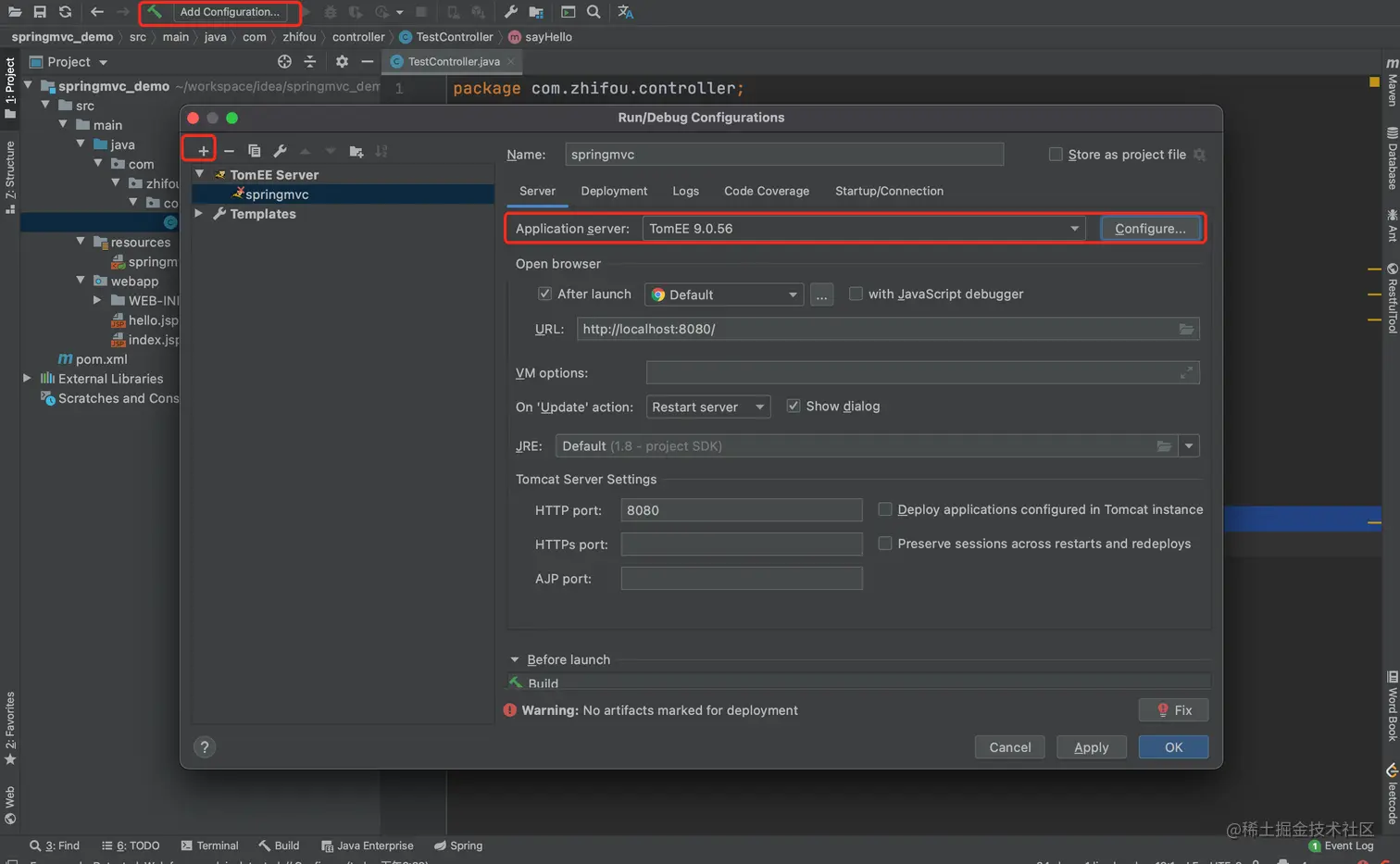Expand External Libraries in project tree
This screenshot has height=864, width=1400.
tap(27, 378)
